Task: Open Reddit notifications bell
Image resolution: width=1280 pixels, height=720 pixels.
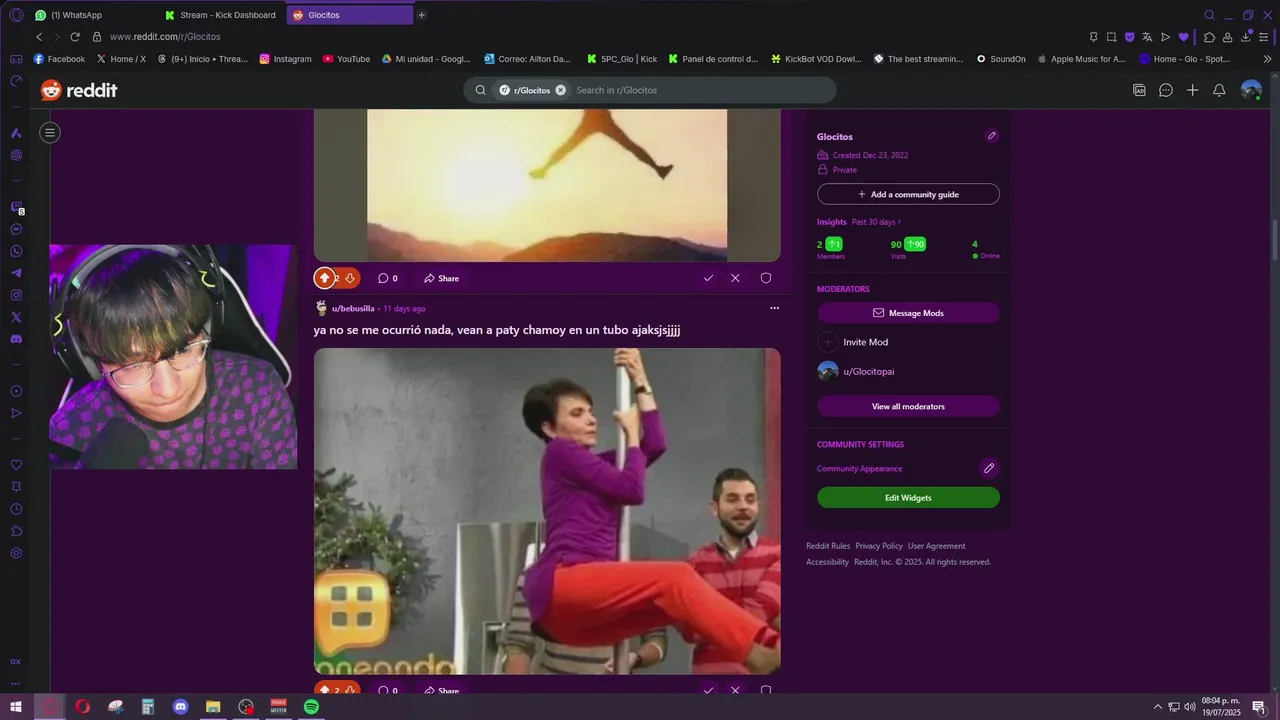Action: coord(1219,90)
